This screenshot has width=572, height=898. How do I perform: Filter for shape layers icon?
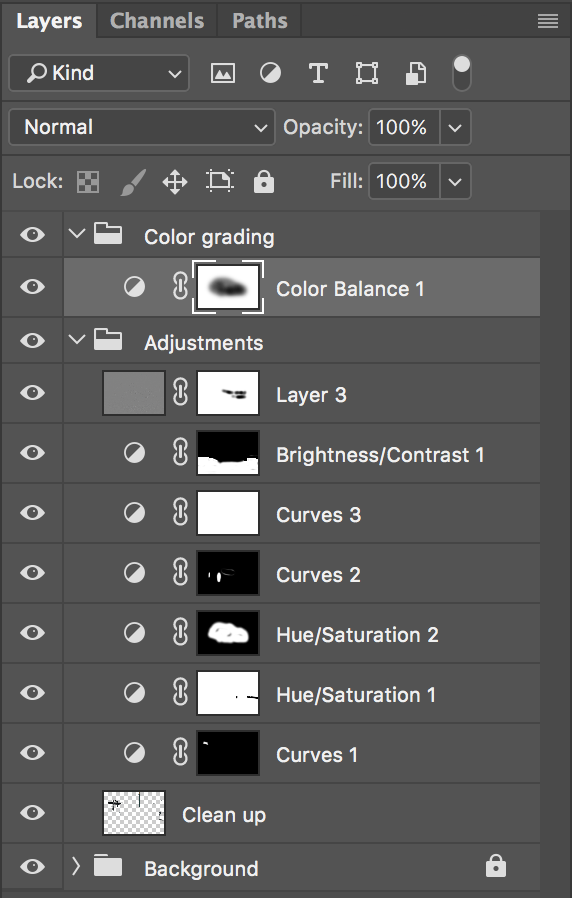click(x=366, y=73)
